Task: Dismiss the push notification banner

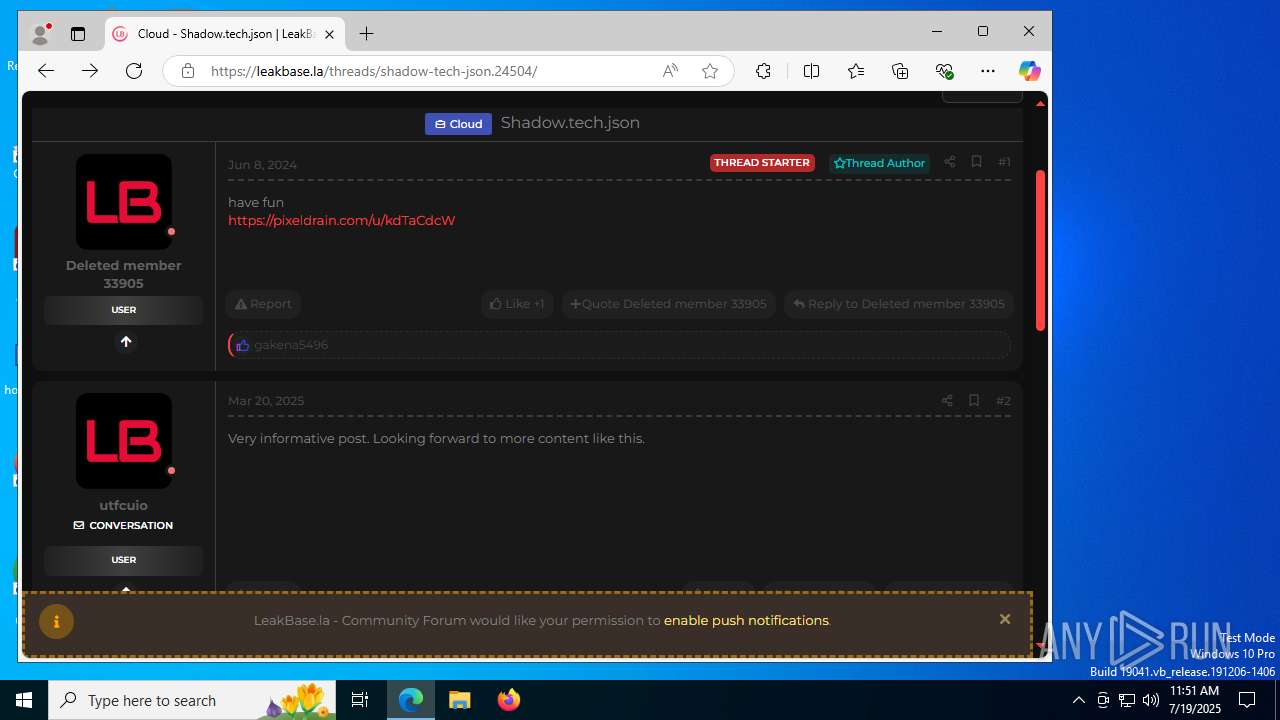Action: (1005, 620)
